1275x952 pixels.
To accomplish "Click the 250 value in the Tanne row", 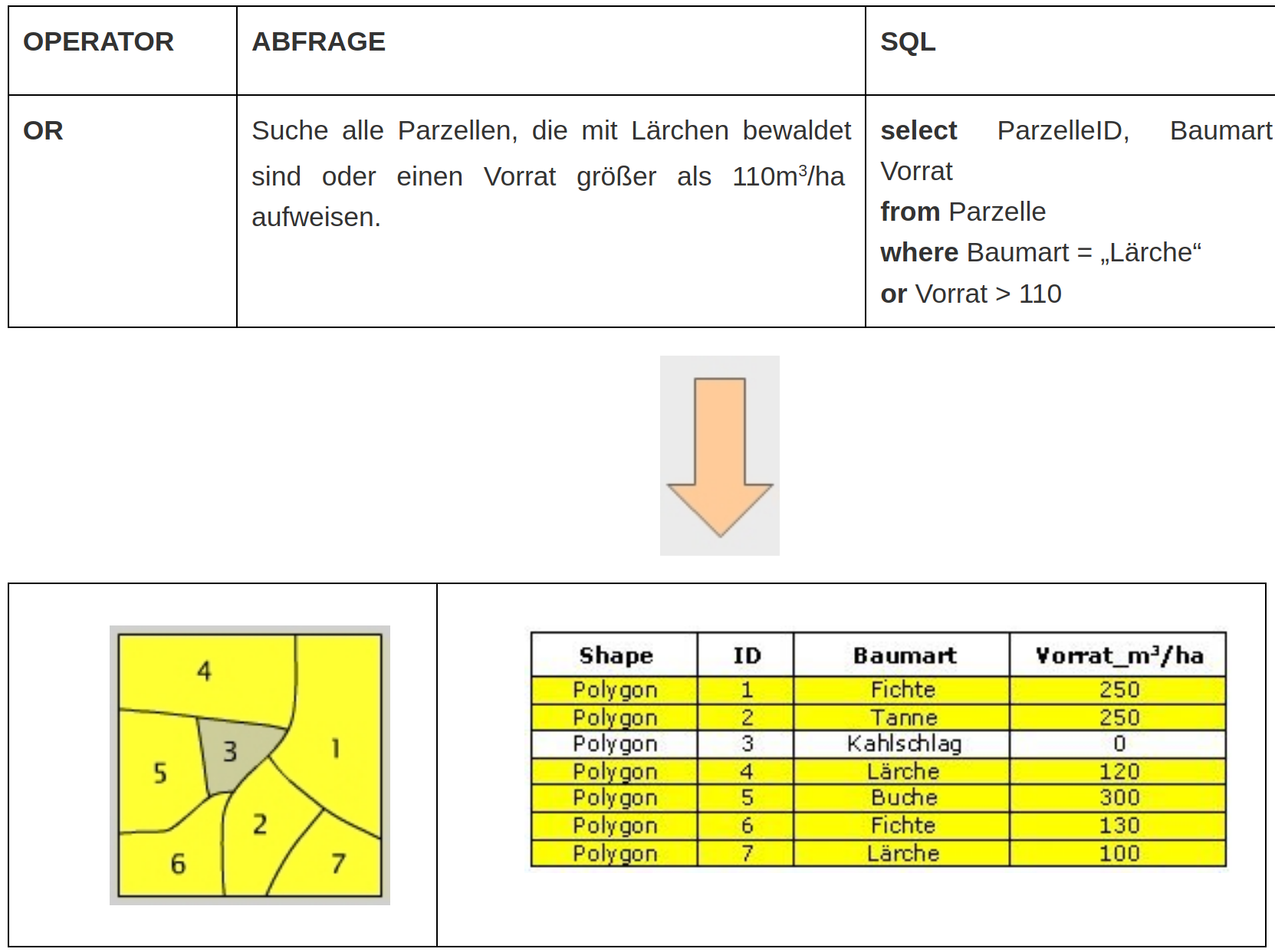I will click(1119, 717).
